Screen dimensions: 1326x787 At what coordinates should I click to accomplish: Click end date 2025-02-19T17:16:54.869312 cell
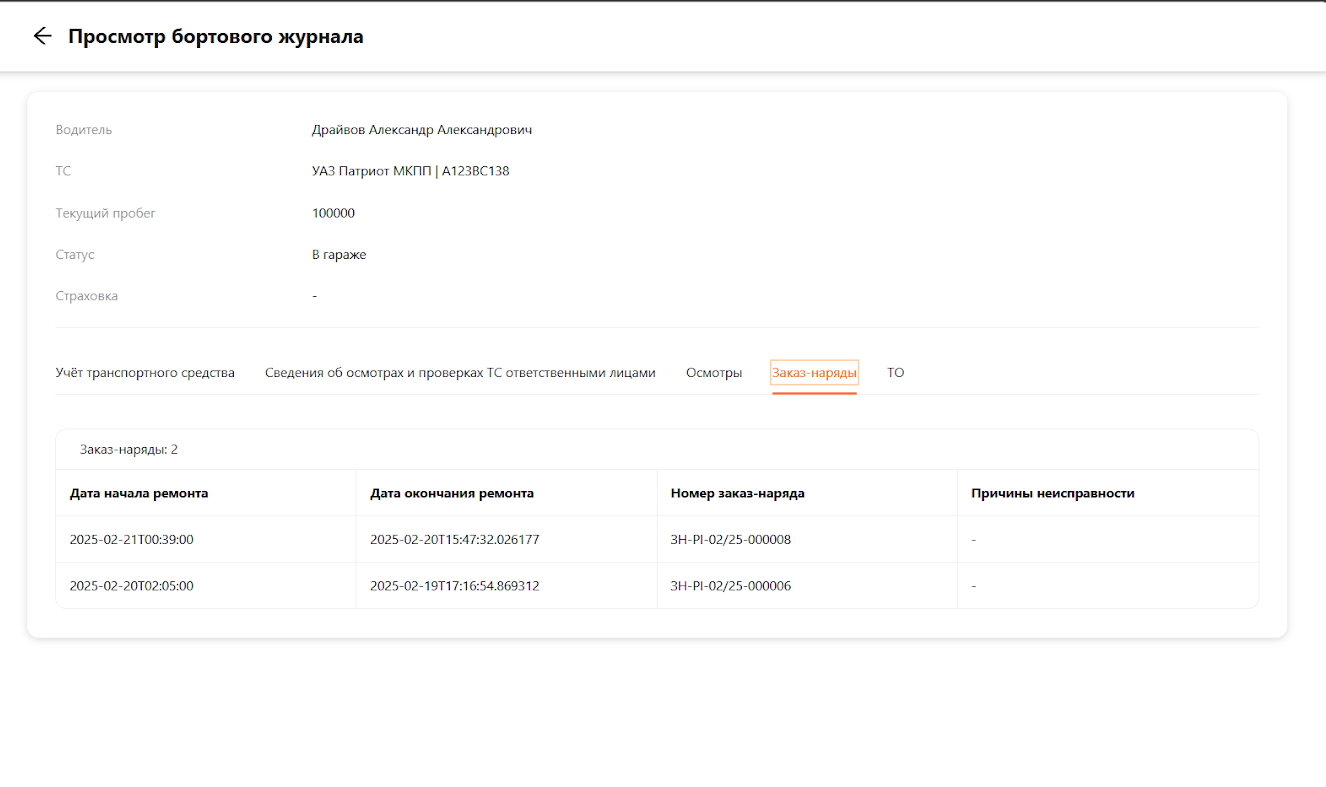click(454, 586)
